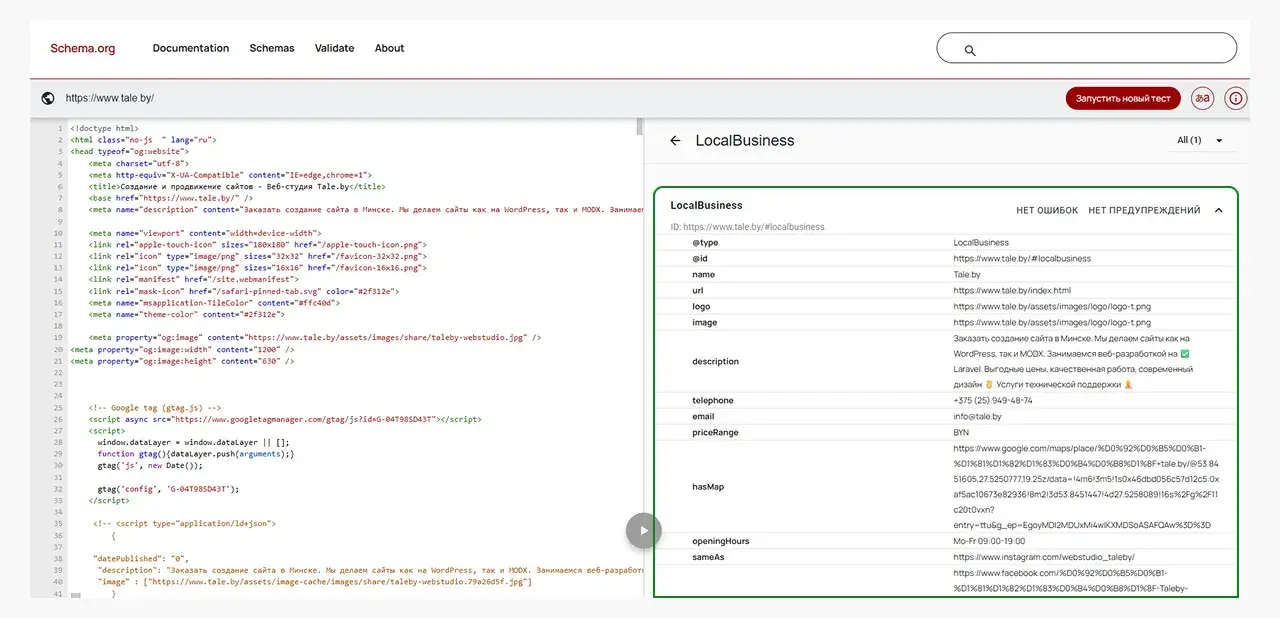Click the code panel horizontal scrollbar
1280x618 pixels.
[76, 595]
